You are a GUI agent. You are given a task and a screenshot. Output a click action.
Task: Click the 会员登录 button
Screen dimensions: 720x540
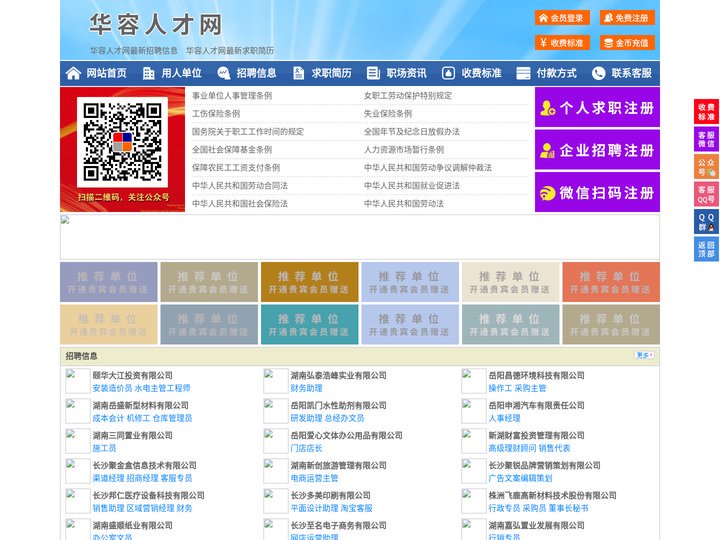(562, 18)
